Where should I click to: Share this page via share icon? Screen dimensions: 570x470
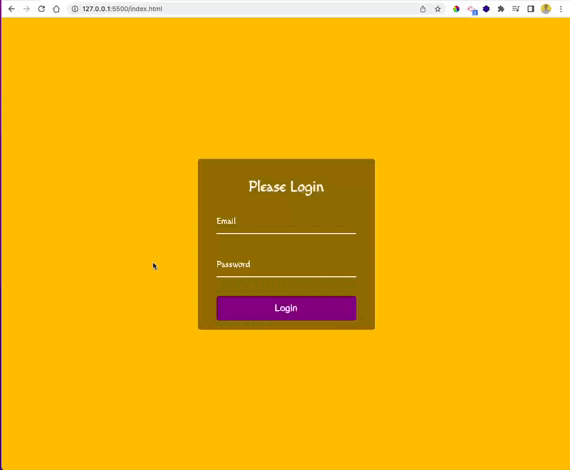(x=423, y=9)
